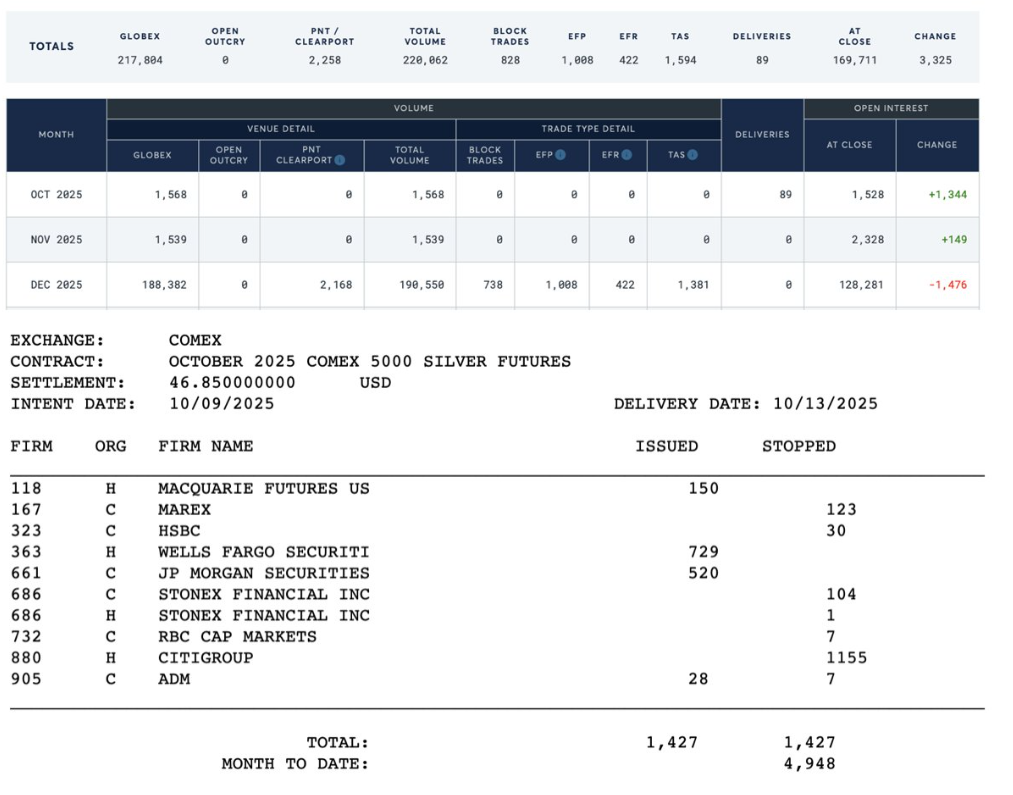Image resolution: width=1013 pixels, height=795 pixels.
Task: Click the green +149 change value
Action: [x=953, y=240]
